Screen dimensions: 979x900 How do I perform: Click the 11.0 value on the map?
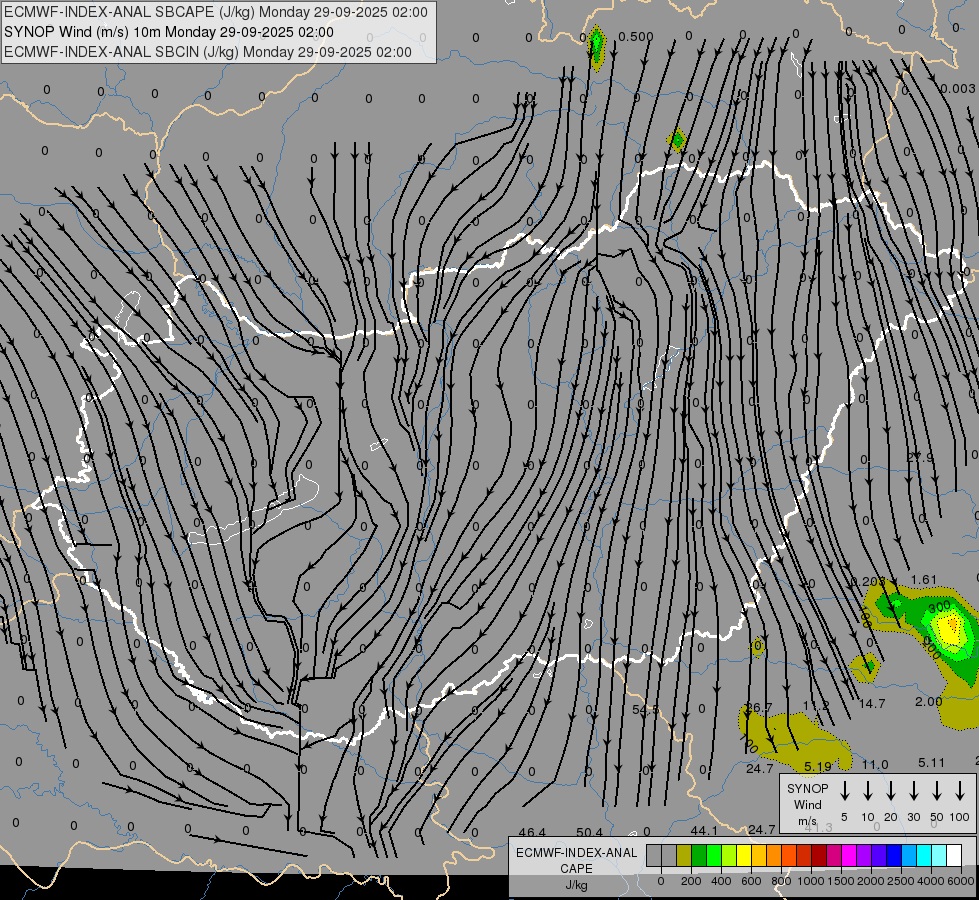[875, 765]
